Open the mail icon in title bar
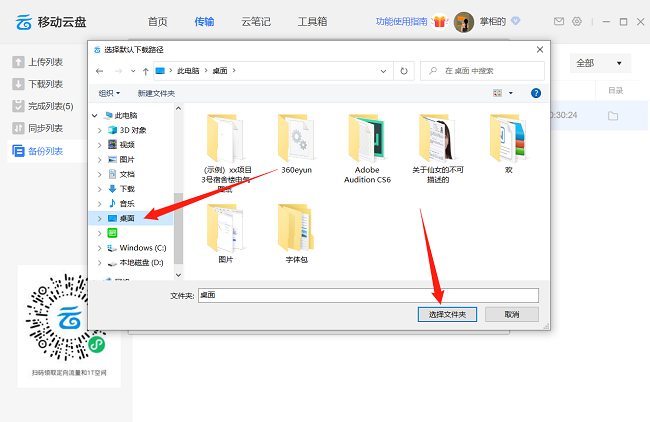The height and width of the screenshot is (422, 650). tap(559, 21)
